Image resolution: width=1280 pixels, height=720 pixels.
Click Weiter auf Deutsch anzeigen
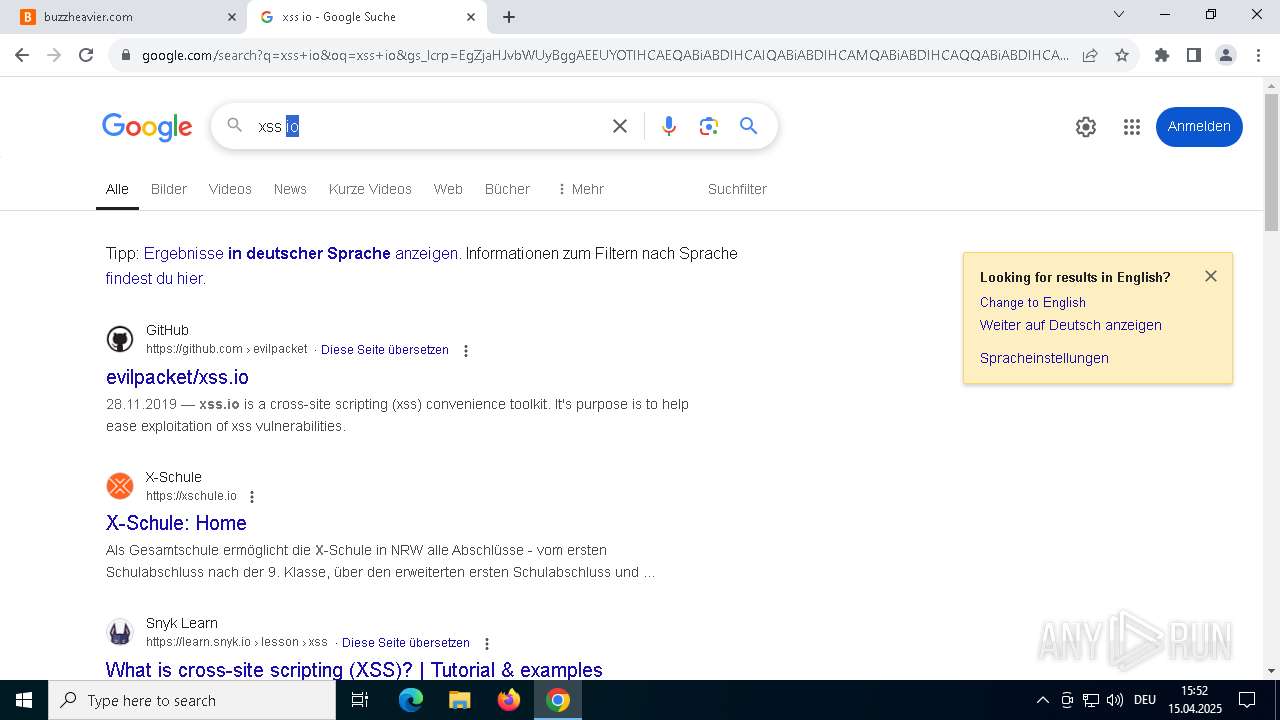(1071, 325)
